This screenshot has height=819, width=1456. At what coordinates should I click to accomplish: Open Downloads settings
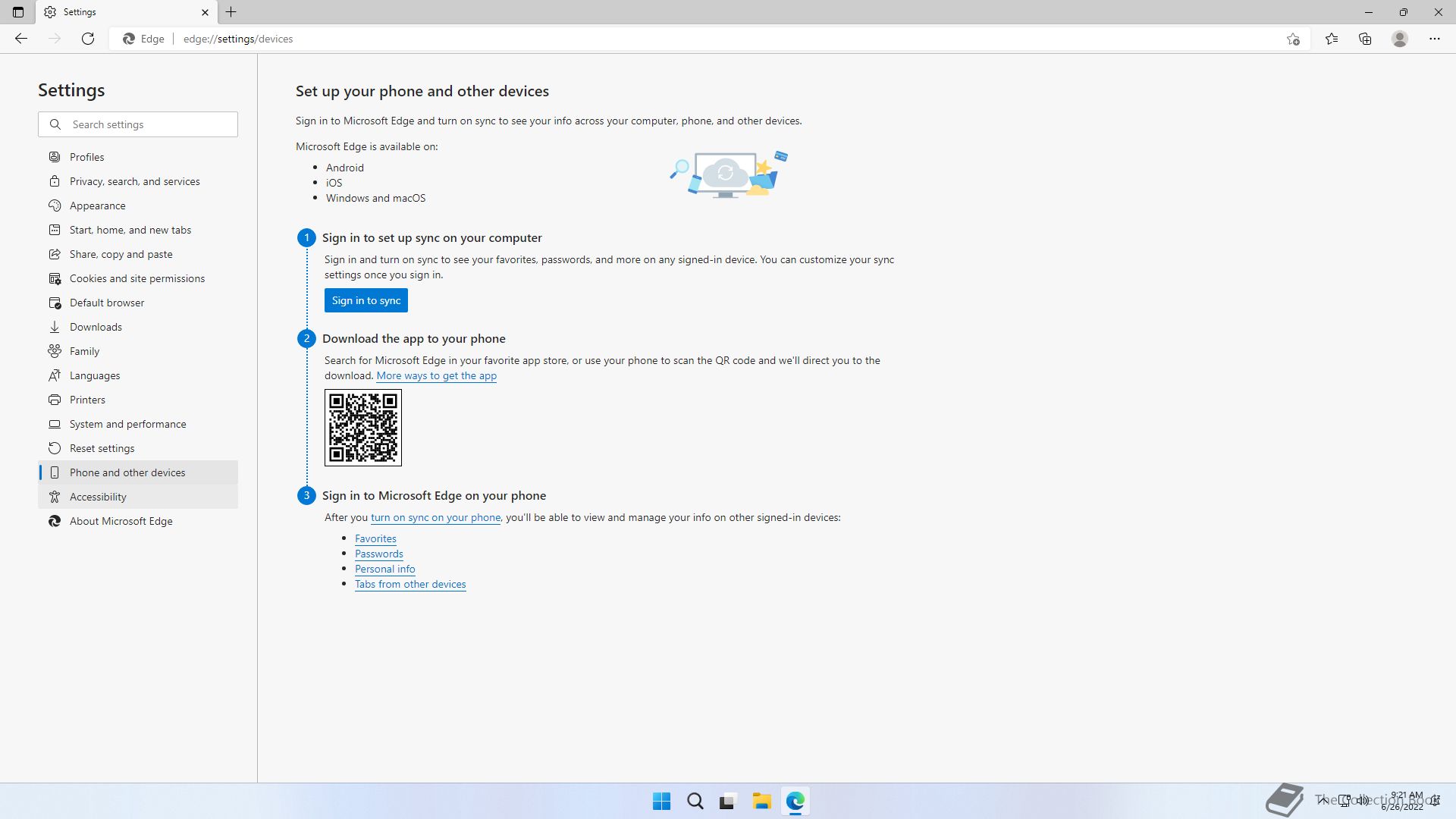pos(138,327)
